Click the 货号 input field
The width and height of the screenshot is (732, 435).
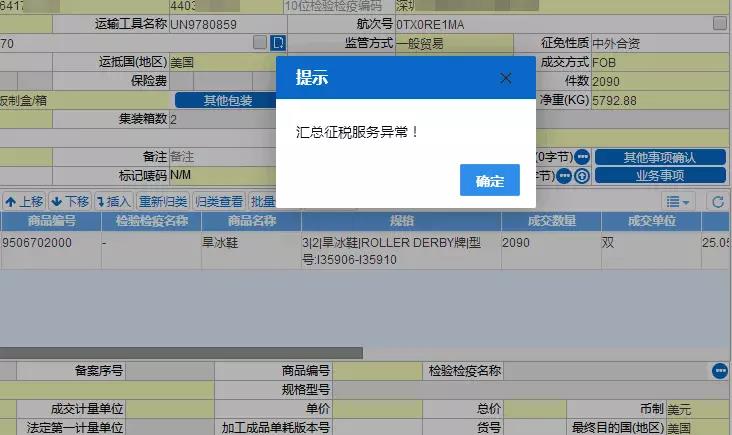coord(535,428)
